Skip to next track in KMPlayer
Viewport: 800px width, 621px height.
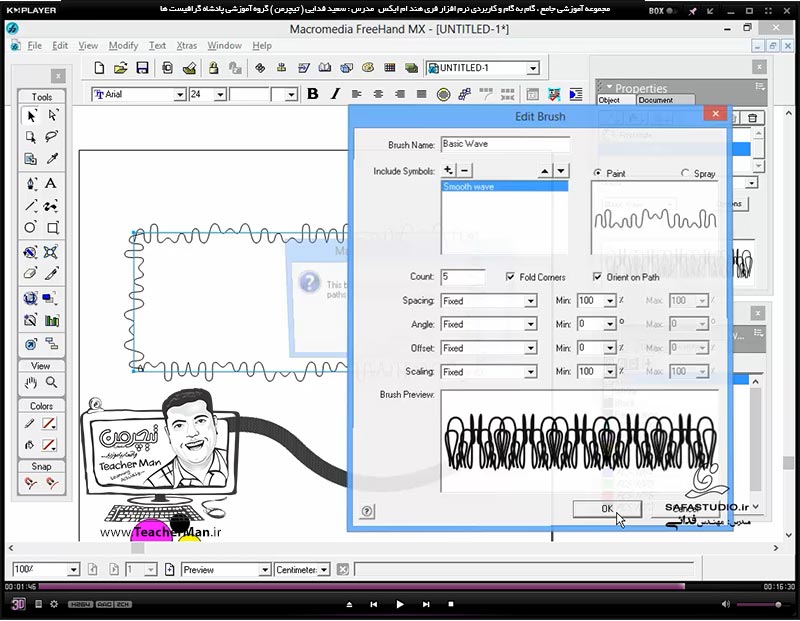[x=426, y=604]
